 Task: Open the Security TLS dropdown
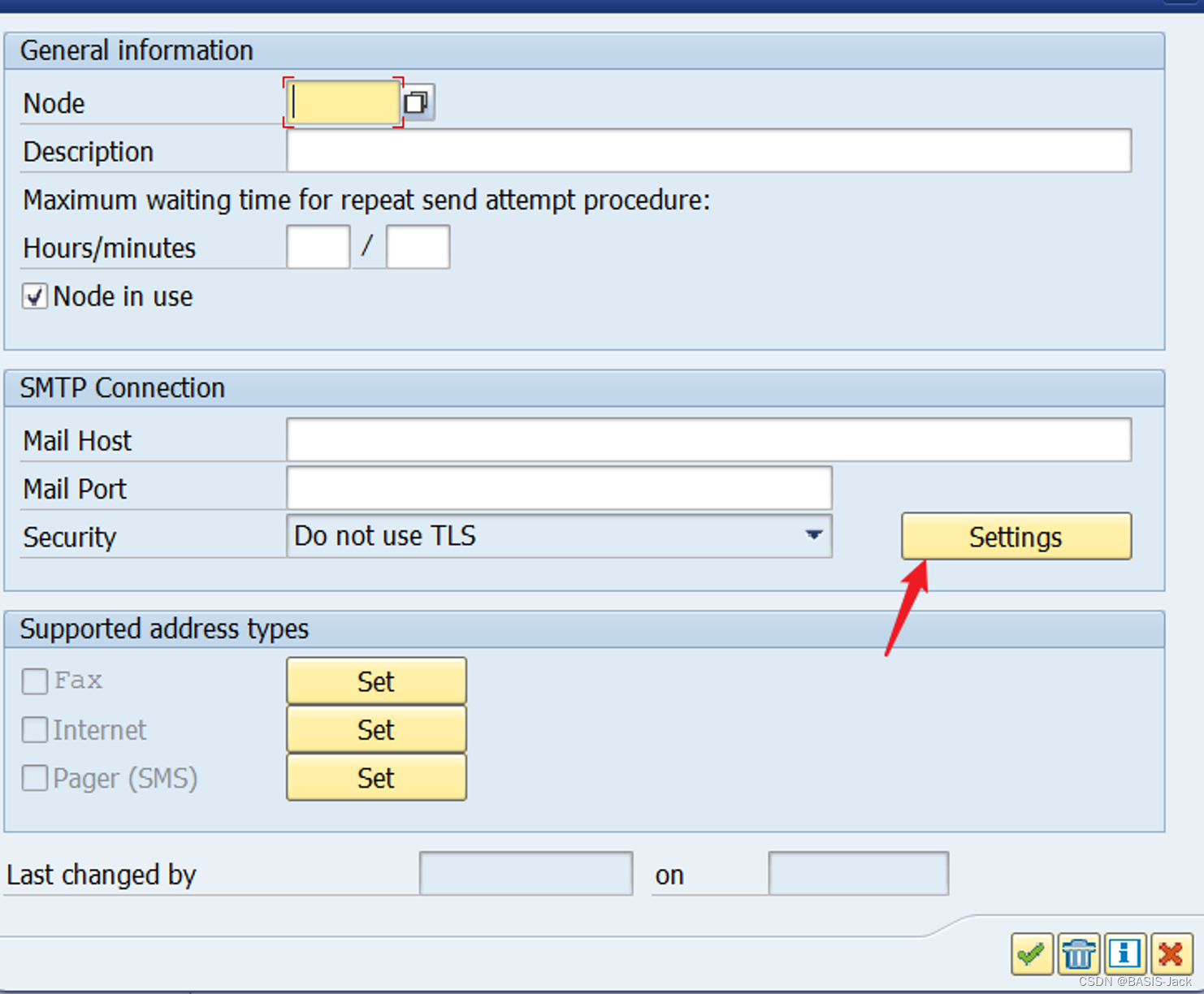(559, 536)
